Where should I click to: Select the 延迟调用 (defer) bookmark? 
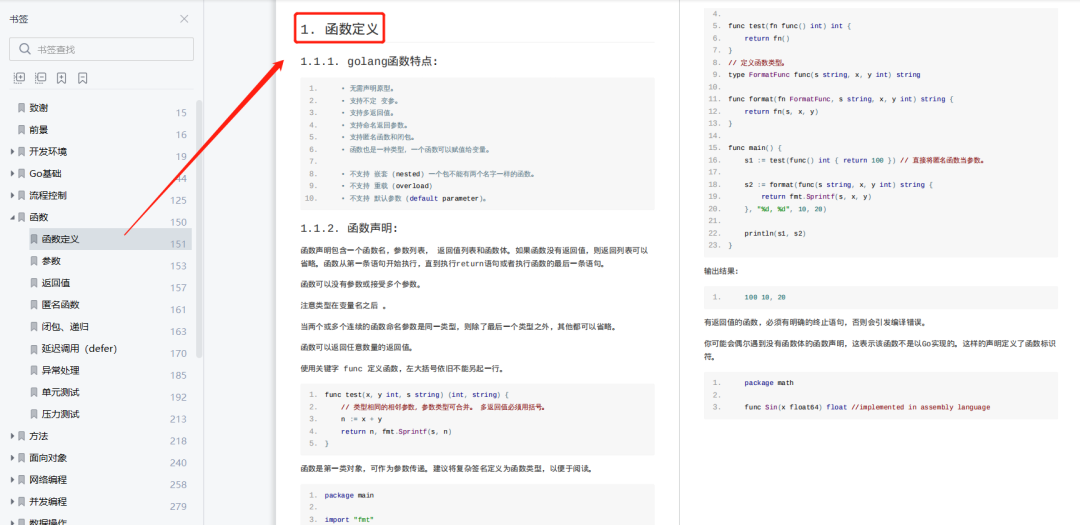point(80,349)
